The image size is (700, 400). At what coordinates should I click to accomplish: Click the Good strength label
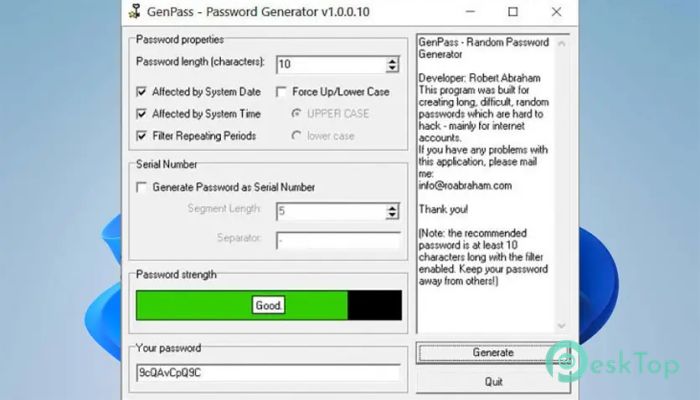[x=268, y=305]
